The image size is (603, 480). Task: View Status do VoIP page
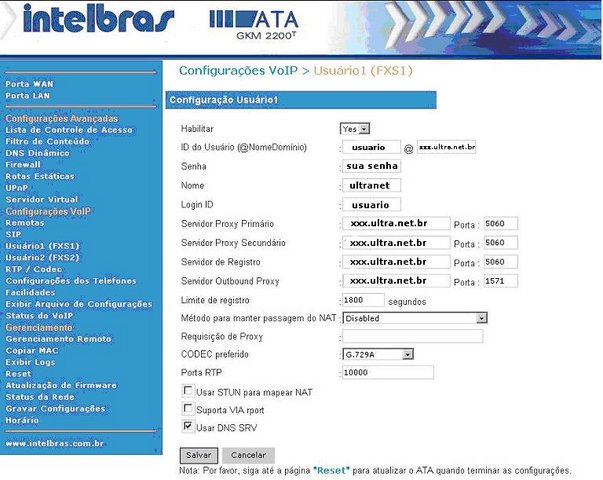coord(39,315)
